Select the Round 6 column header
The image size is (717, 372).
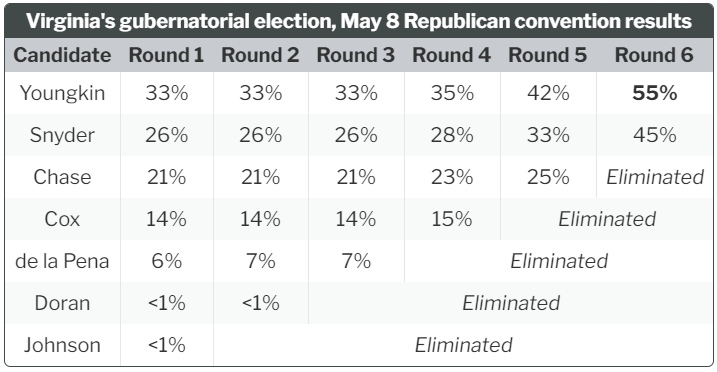tap(654, 55)
